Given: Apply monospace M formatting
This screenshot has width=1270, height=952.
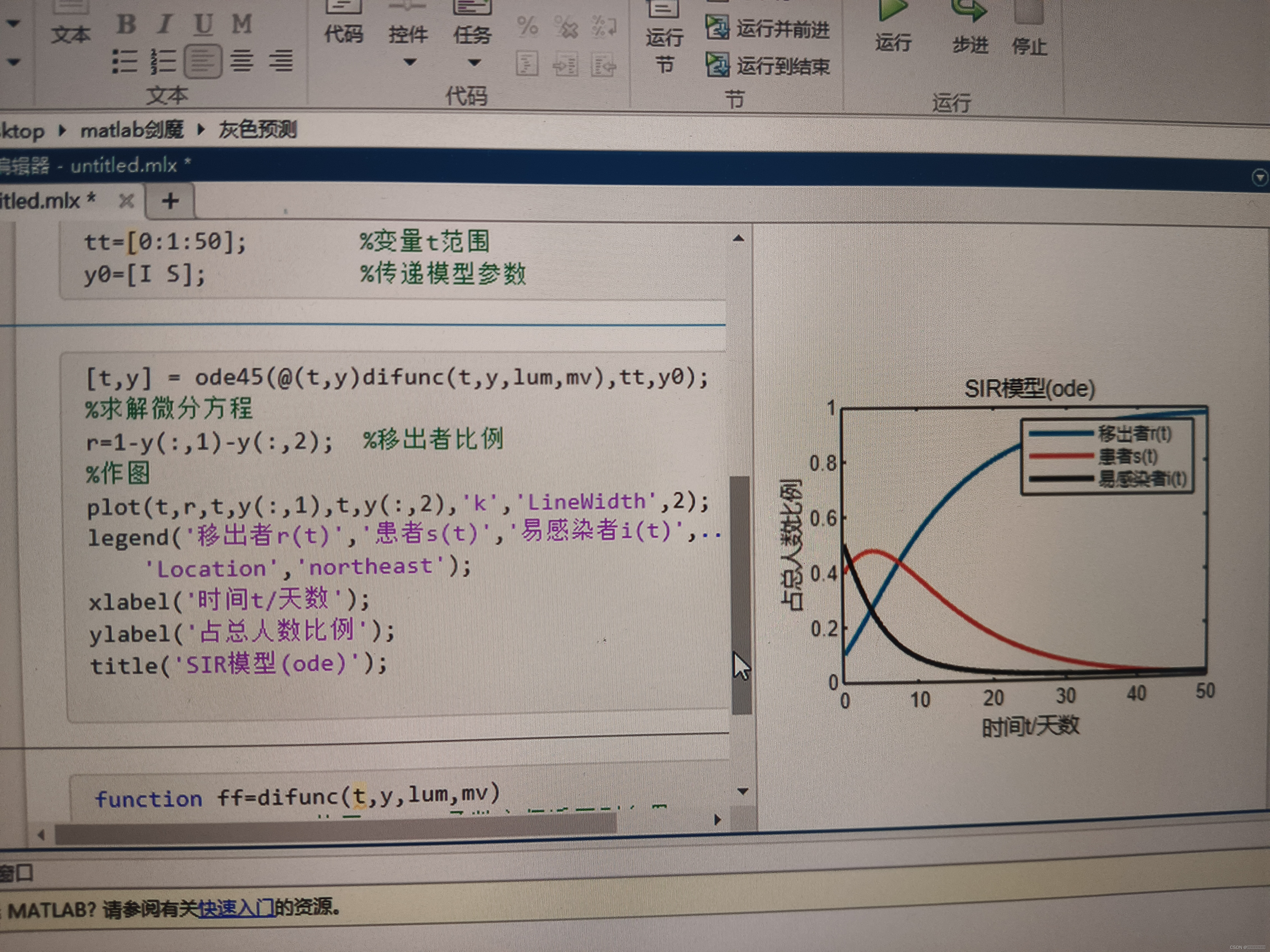Looking at the screenshot, I should (x=242, y=24).
